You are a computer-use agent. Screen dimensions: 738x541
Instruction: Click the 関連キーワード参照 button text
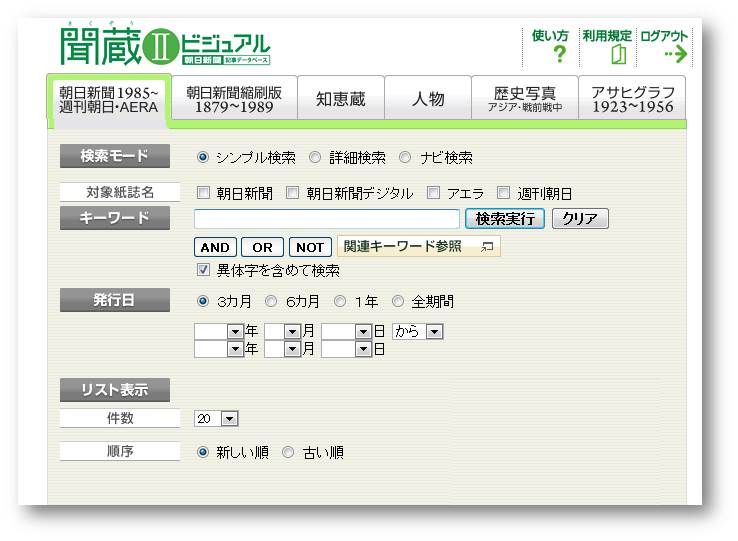pos(402,246)
